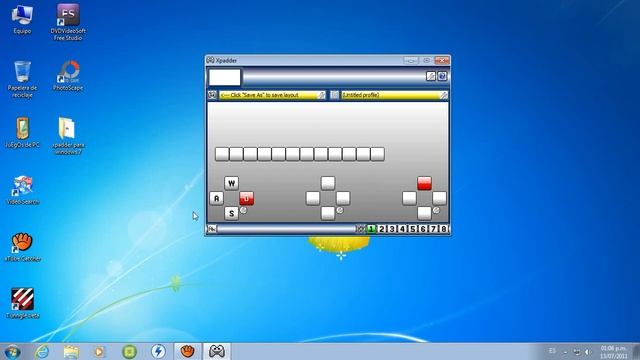Click the ES language indicator in tray
640x360 pixels.
552,351
